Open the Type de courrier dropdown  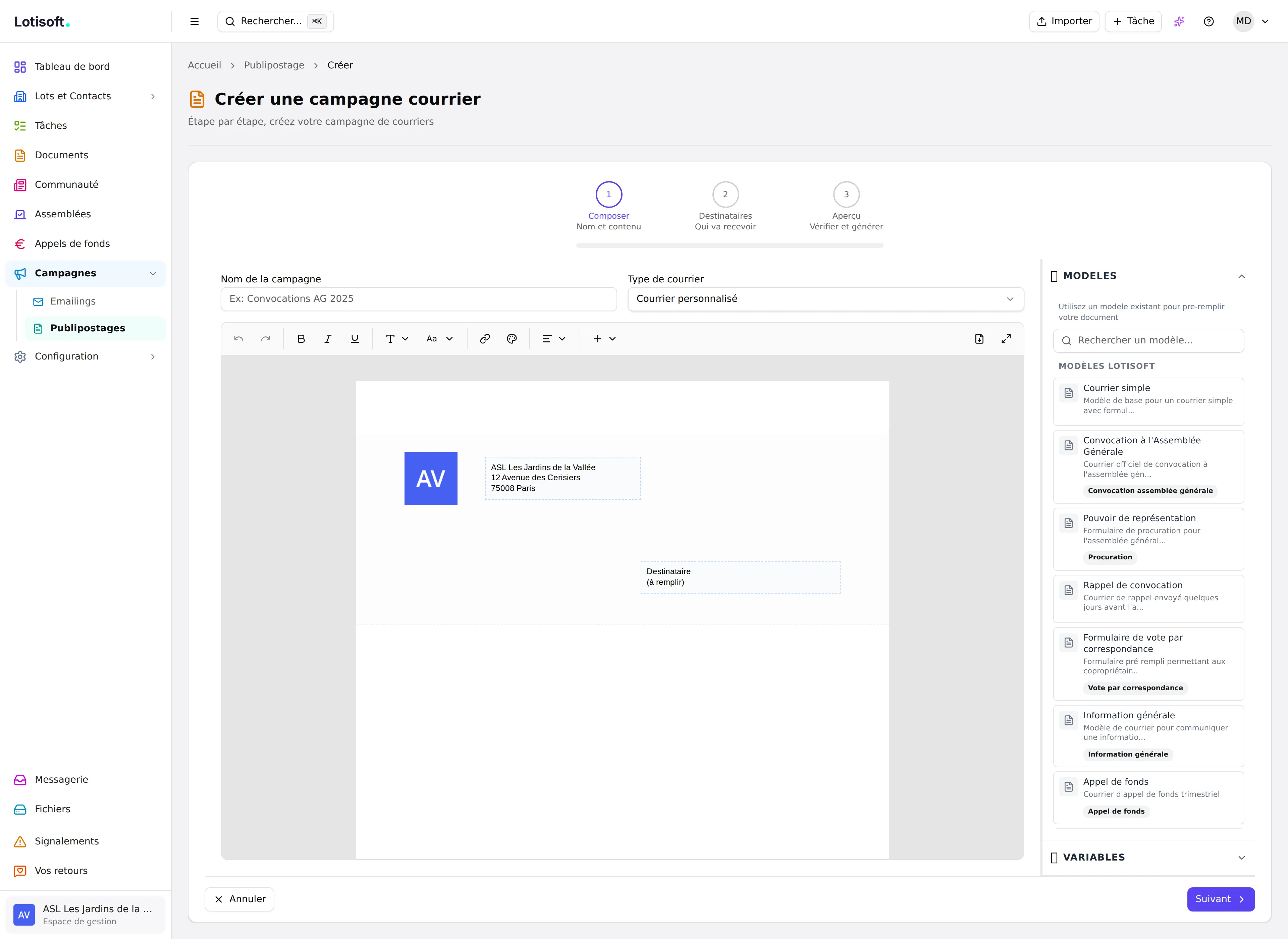(826, 299)
